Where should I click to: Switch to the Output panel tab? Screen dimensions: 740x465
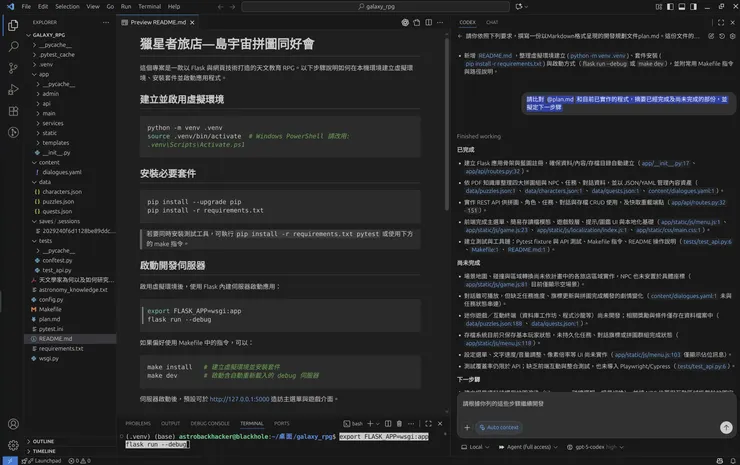coord(170,423)
